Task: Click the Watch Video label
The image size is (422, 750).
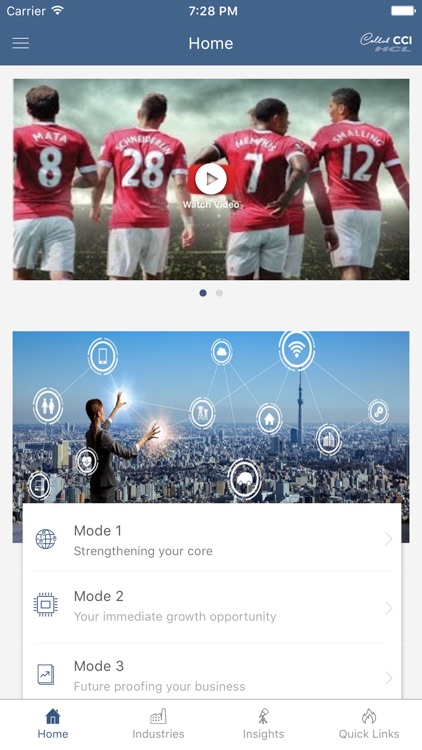Action: click(211, 205)
